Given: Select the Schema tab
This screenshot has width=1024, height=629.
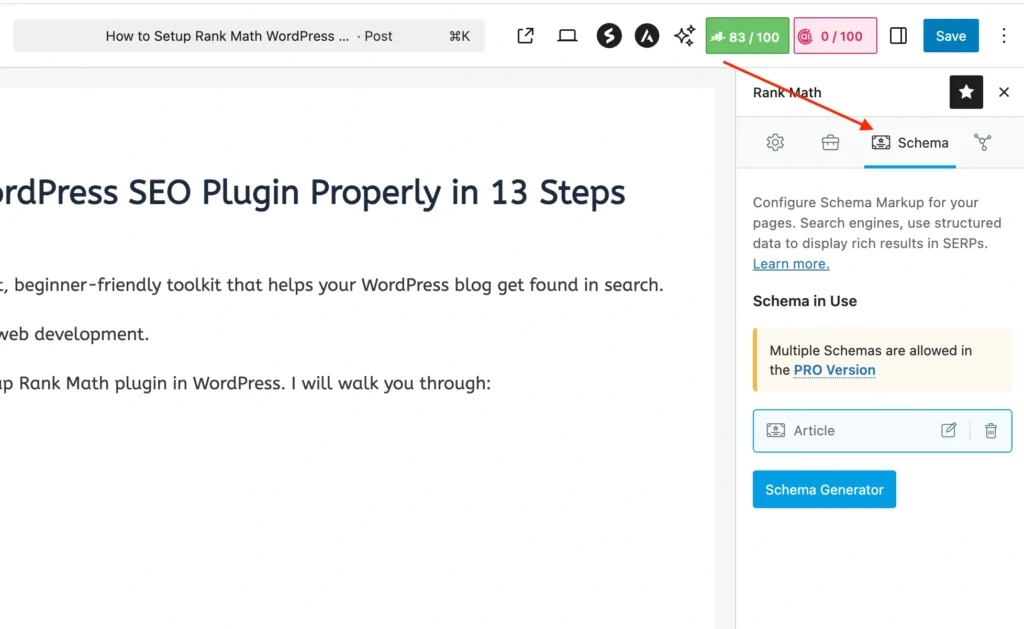Looking at the screenshot, I should click(x=910, y=143).
